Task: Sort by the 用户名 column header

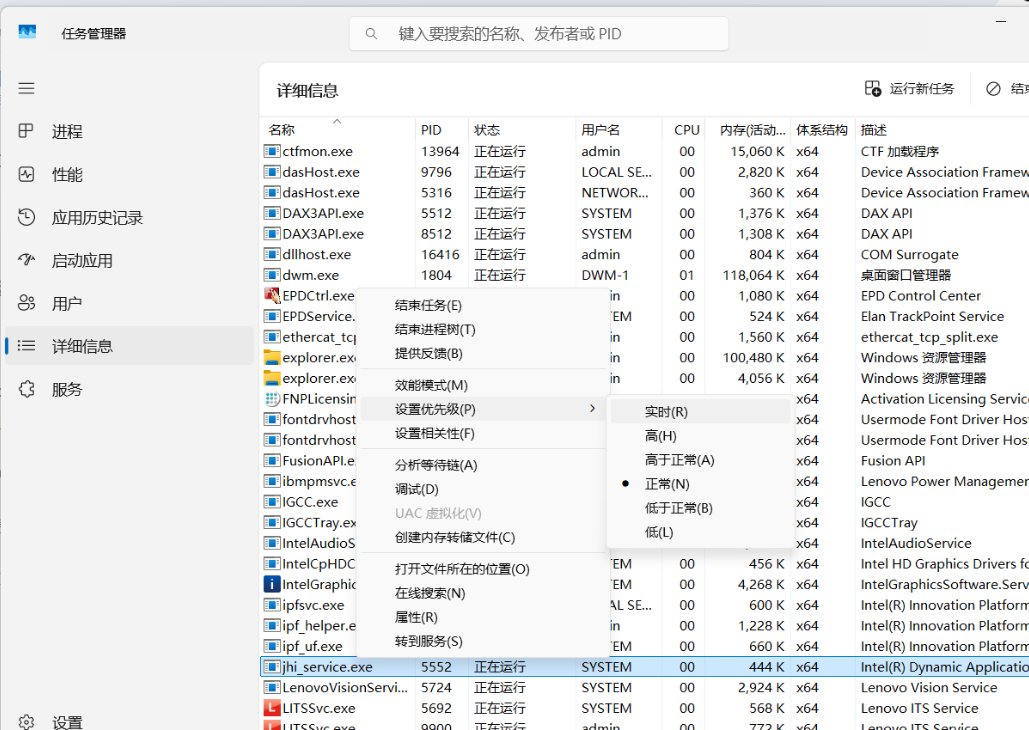Action: [x=618, y=130]
